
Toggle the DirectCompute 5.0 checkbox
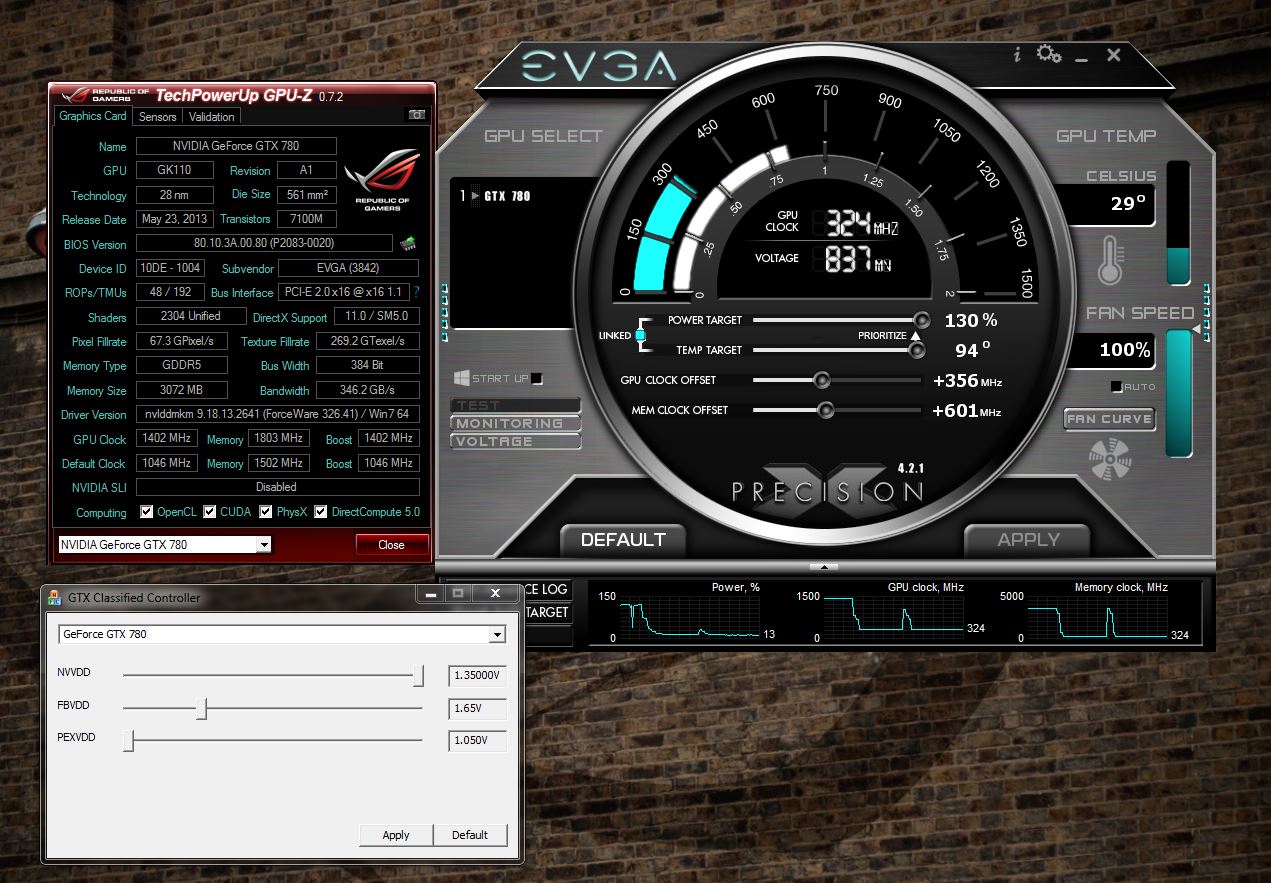pyautogui.click(x=321, y=512)
